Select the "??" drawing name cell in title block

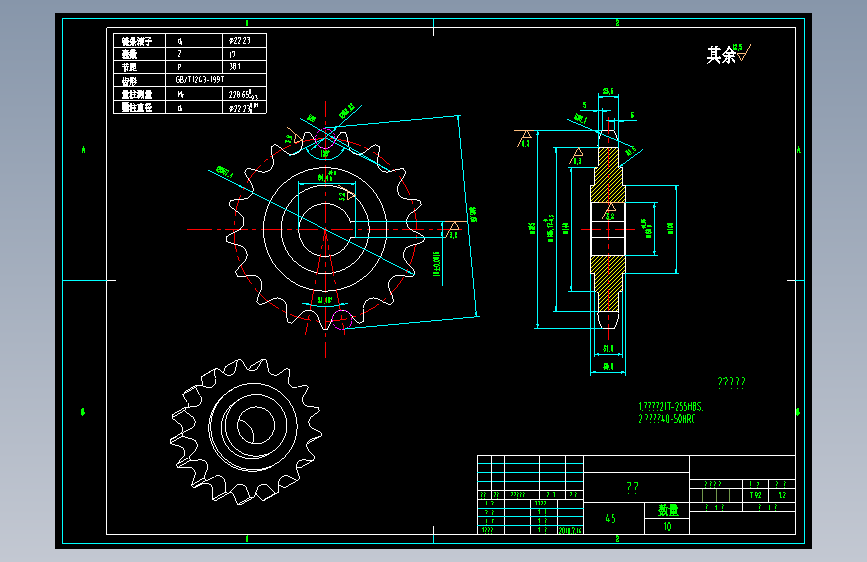pyautogui.click(x=636, y=487)
